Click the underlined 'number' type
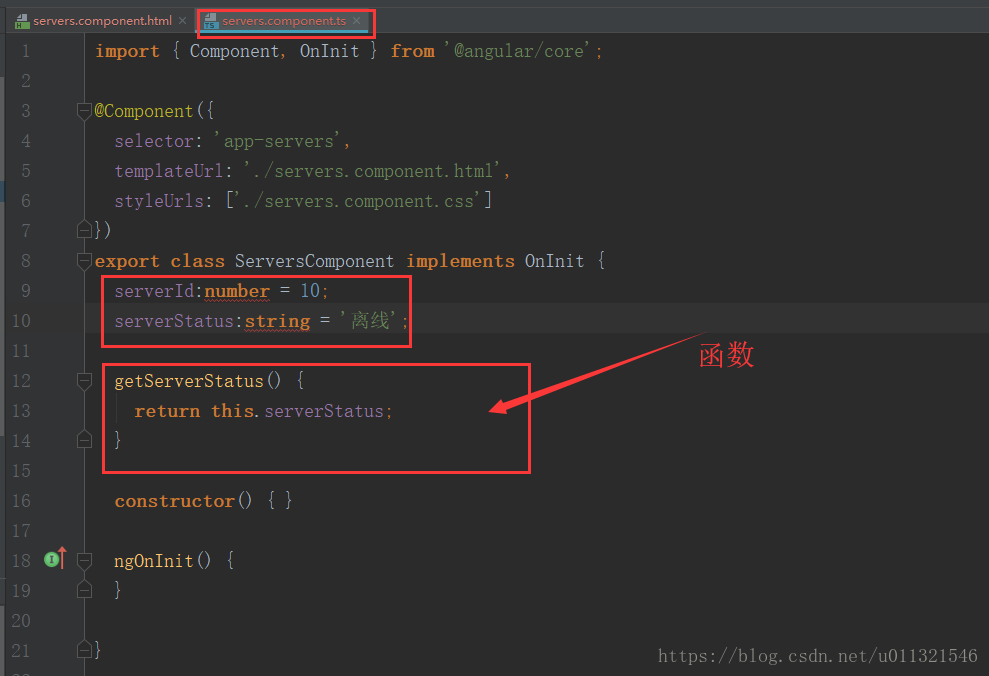The image size is (989, 676). pyautogui.click(x=237, y=291)
